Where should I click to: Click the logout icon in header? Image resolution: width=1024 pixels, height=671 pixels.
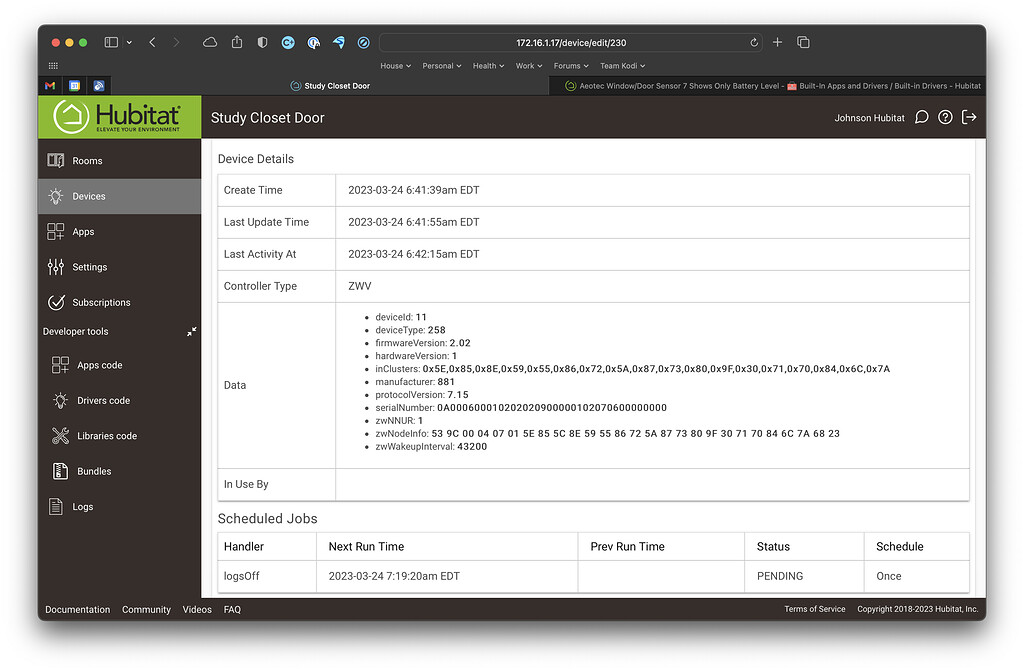tap(968, 117)
